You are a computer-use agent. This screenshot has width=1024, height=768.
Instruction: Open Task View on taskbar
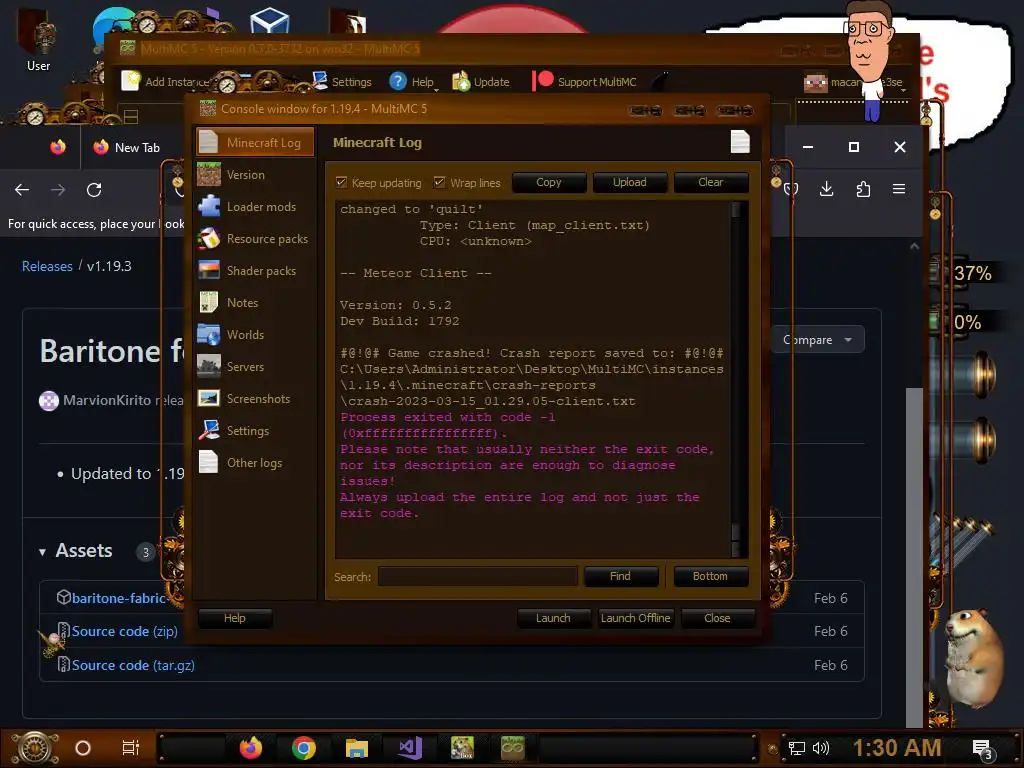131,748
